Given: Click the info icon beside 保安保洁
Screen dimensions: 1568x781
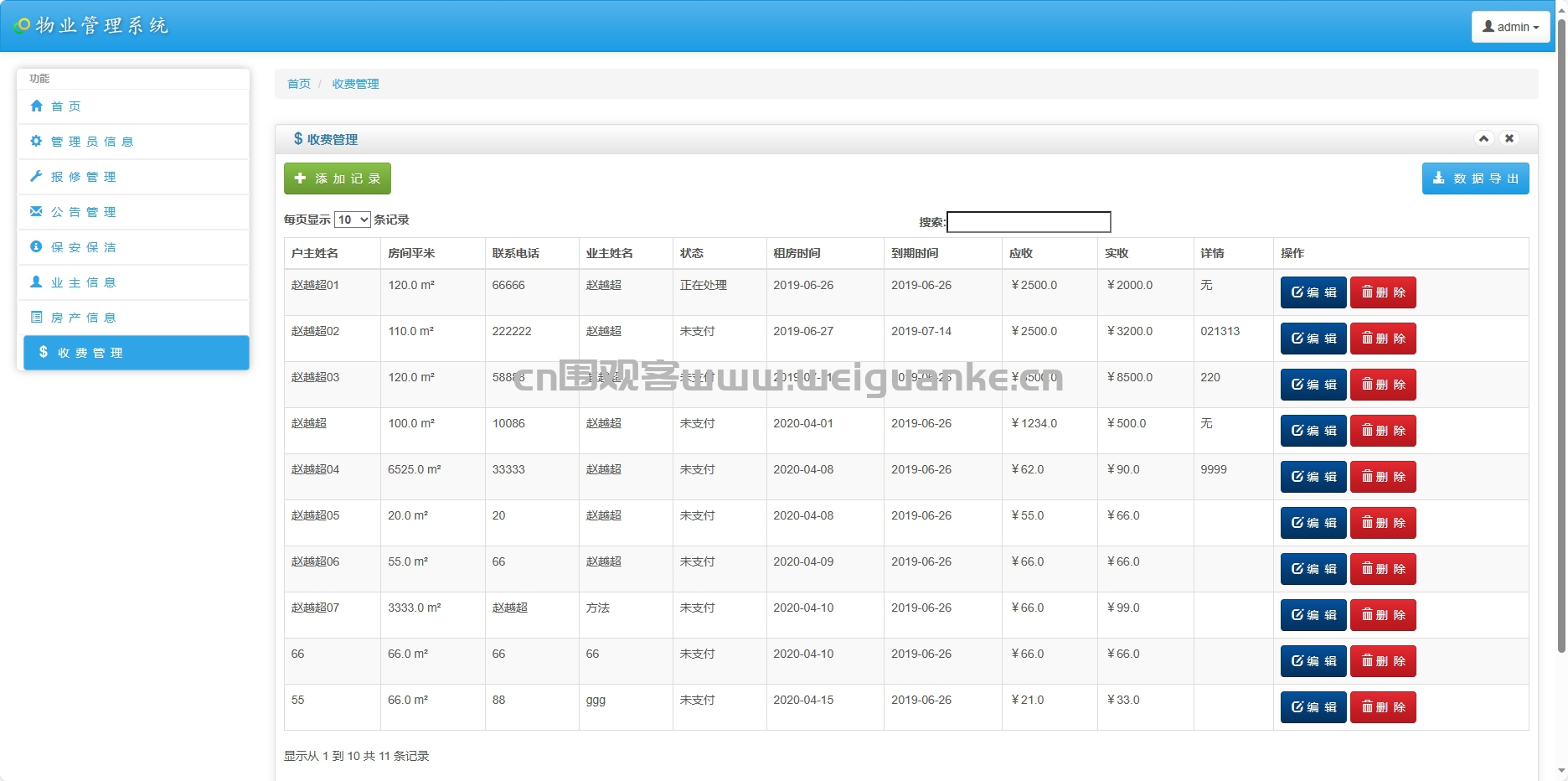Looking at the screenshot, I should 36,246.
